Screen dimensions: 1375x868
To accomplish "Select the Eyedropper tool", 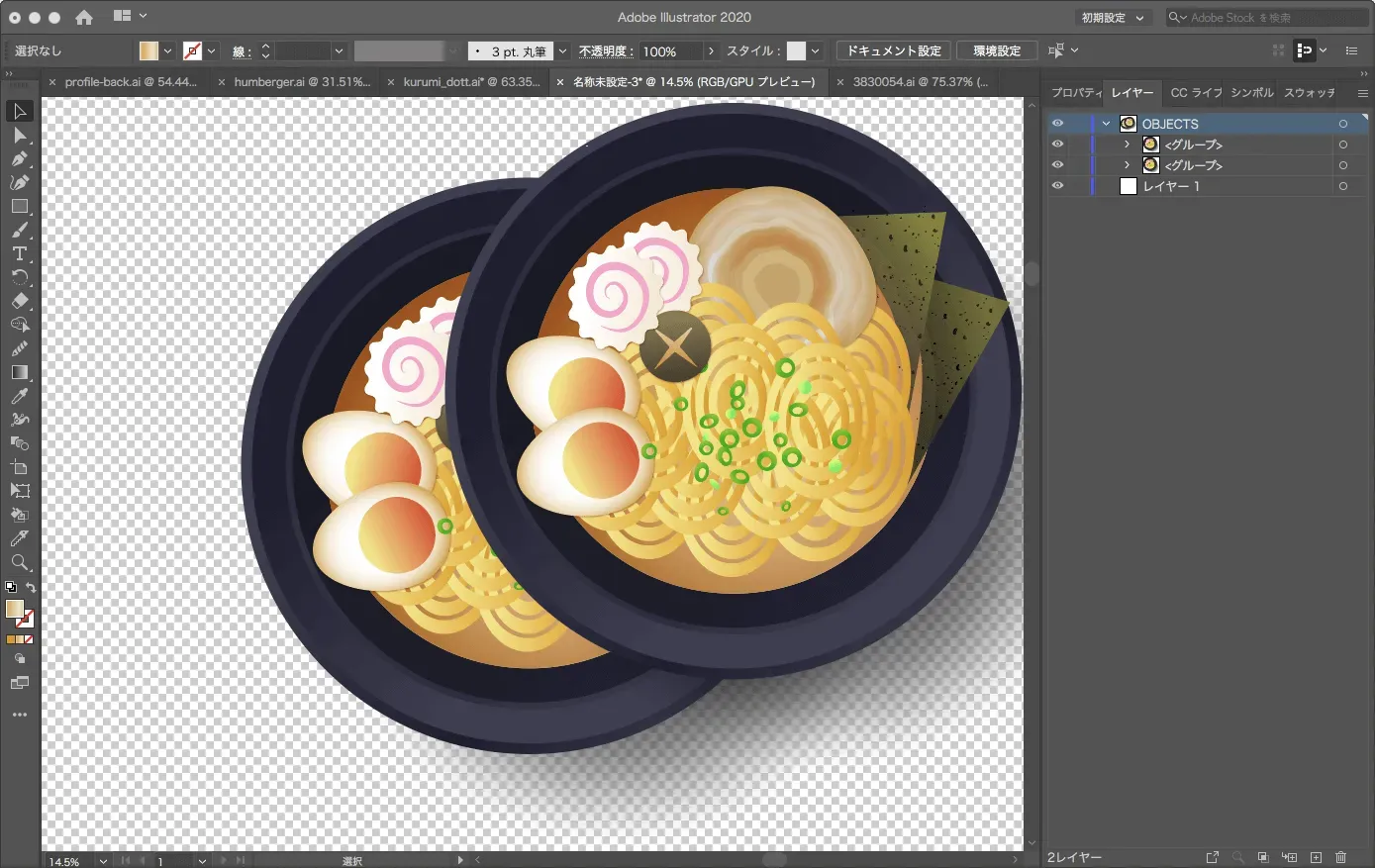I will coord(20,396).
